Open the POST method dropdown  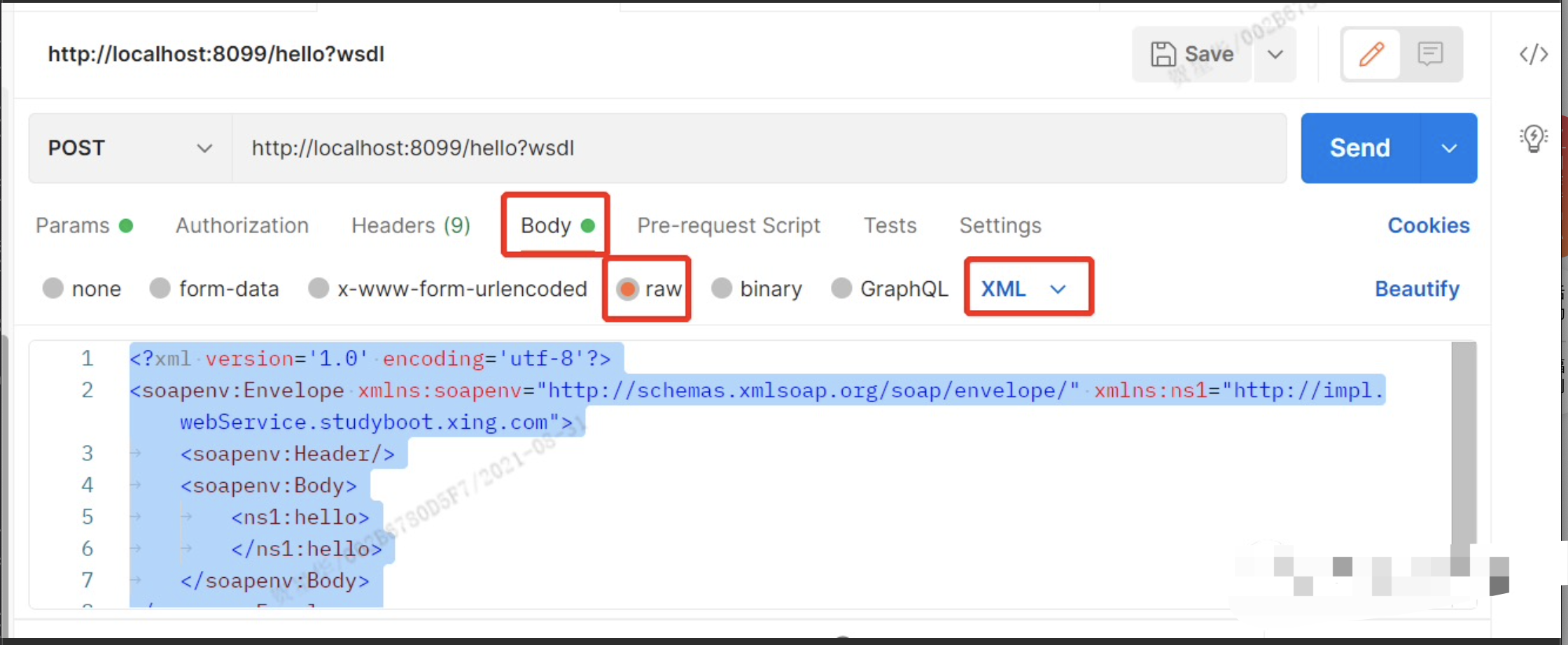point(129,148)
